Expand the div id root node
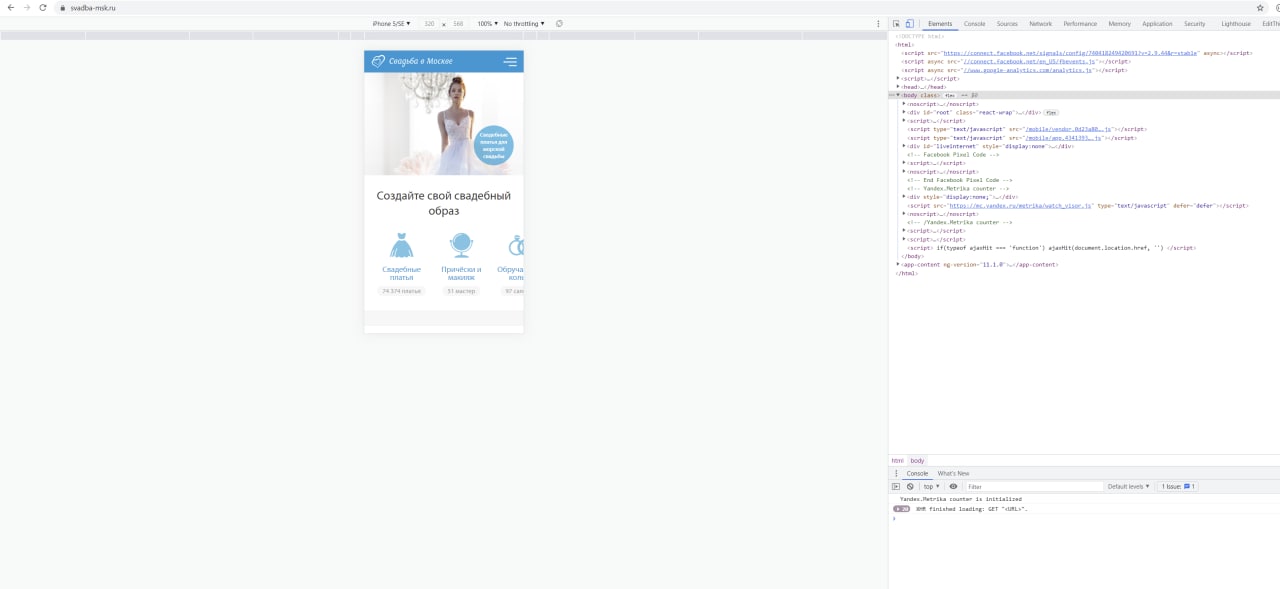The height and width of the screenshot is (589, 1280). [x=904, y=113]
